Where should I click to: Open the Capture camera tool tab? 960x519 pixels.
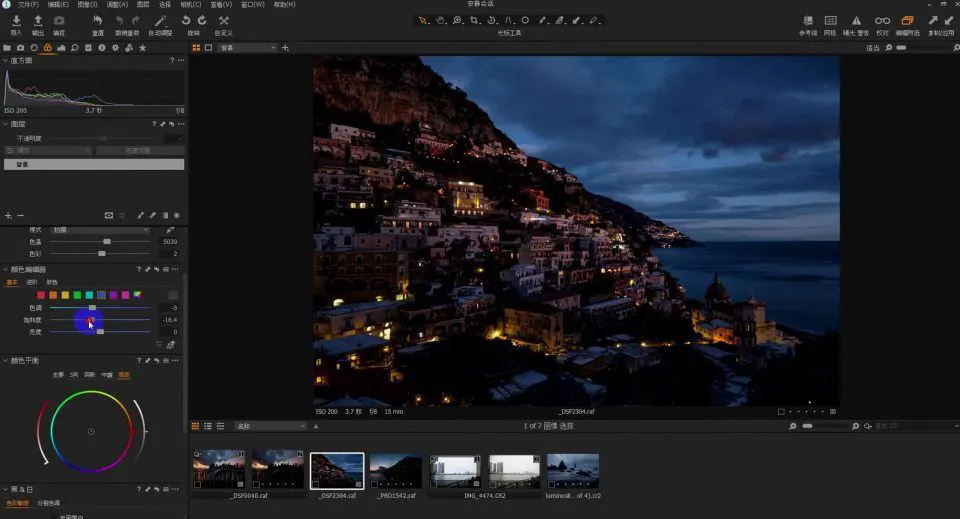[21, 48]
